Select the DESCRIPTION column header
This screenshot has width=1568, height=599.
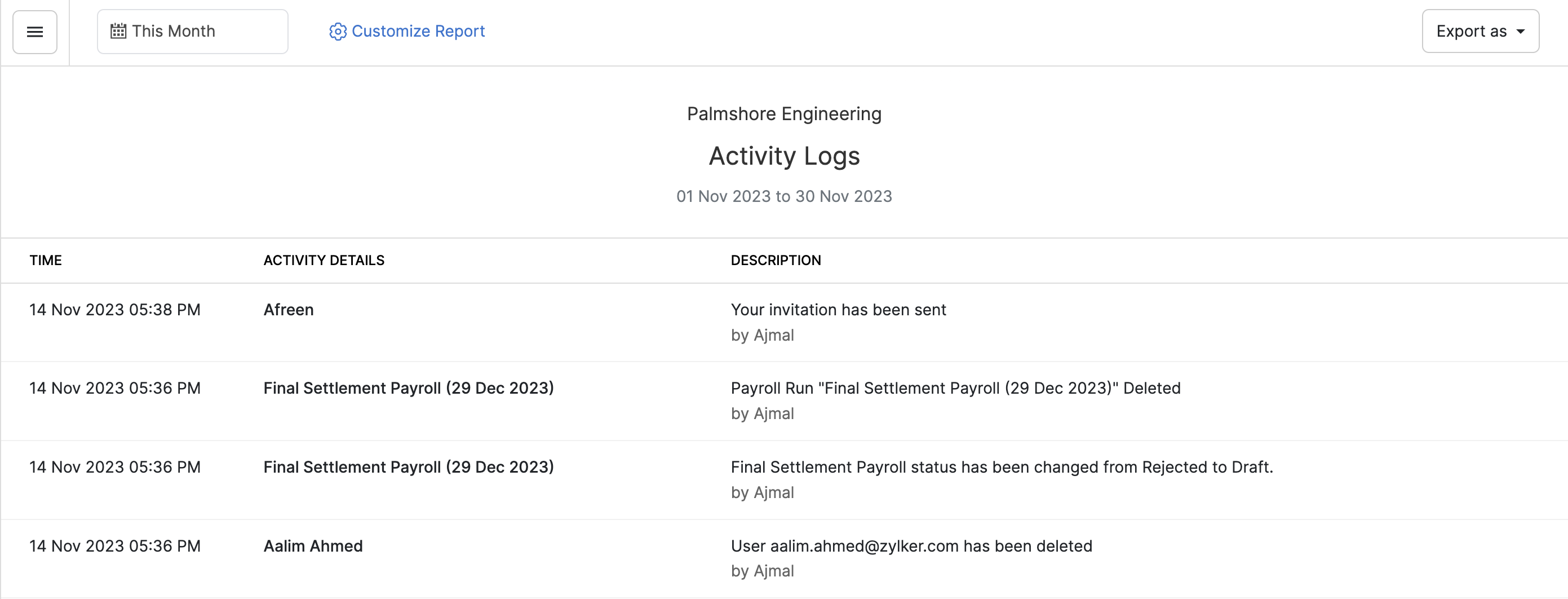775,260
